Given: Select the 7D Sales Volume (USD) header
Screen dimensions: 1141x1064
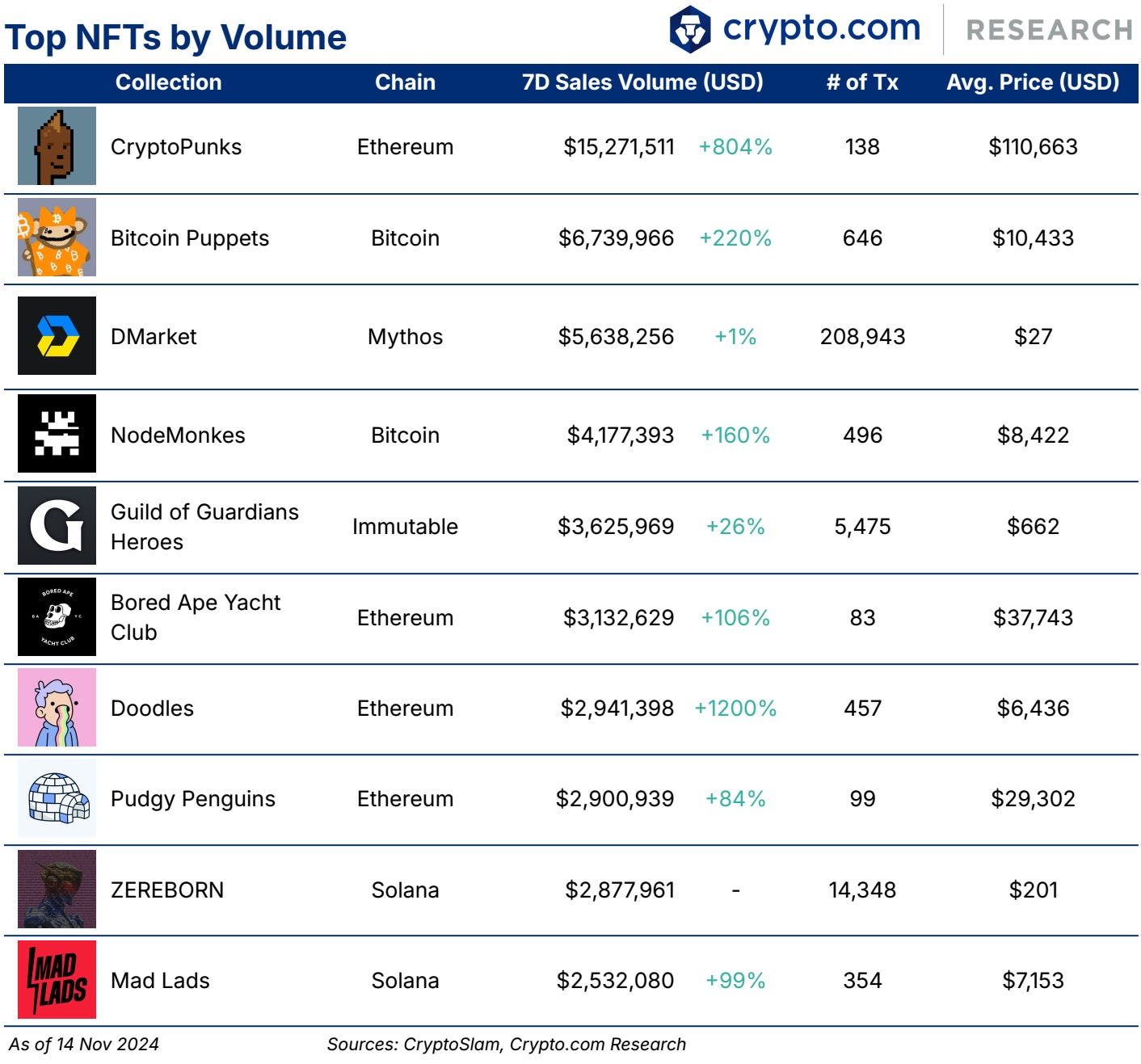Looking at the screenshot, I should click(642, 82).
